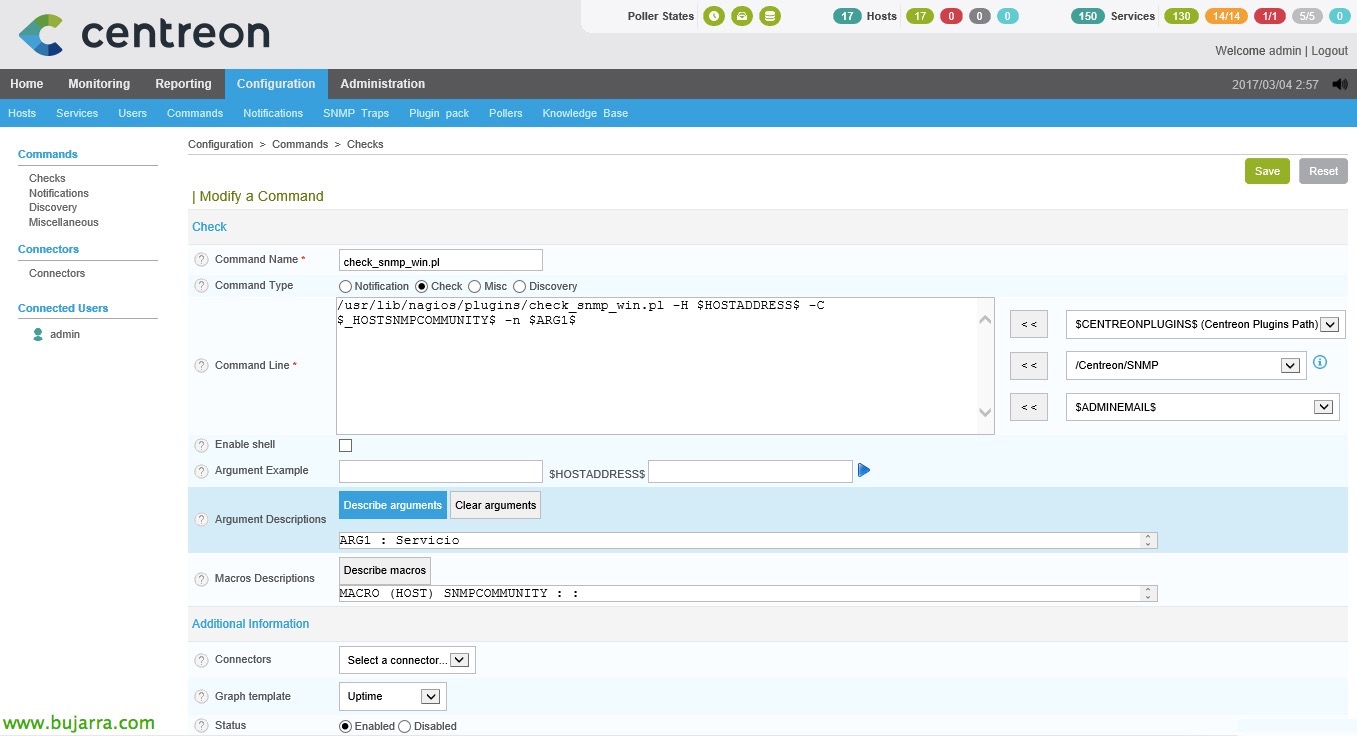
Task: Open help for Graph template
Action: point(200,697)
